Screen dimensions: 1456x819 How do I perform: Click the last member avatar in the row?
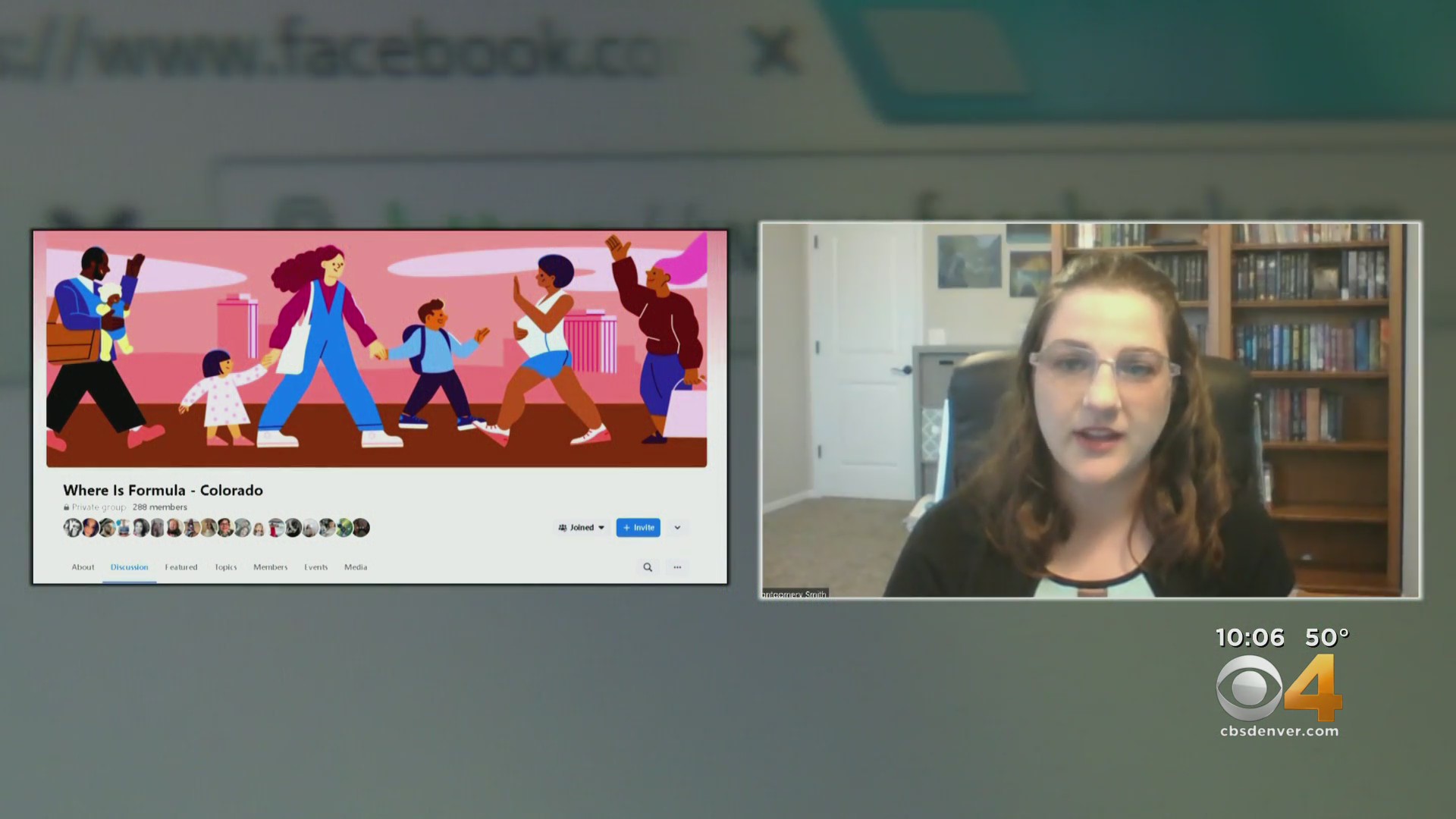pyautogui.click(x=361, y=528)
